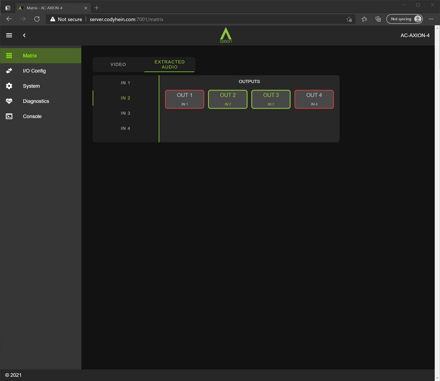Click the OUTPUTS heading text
The image size is (440, 381).
[x=249, y=81]
